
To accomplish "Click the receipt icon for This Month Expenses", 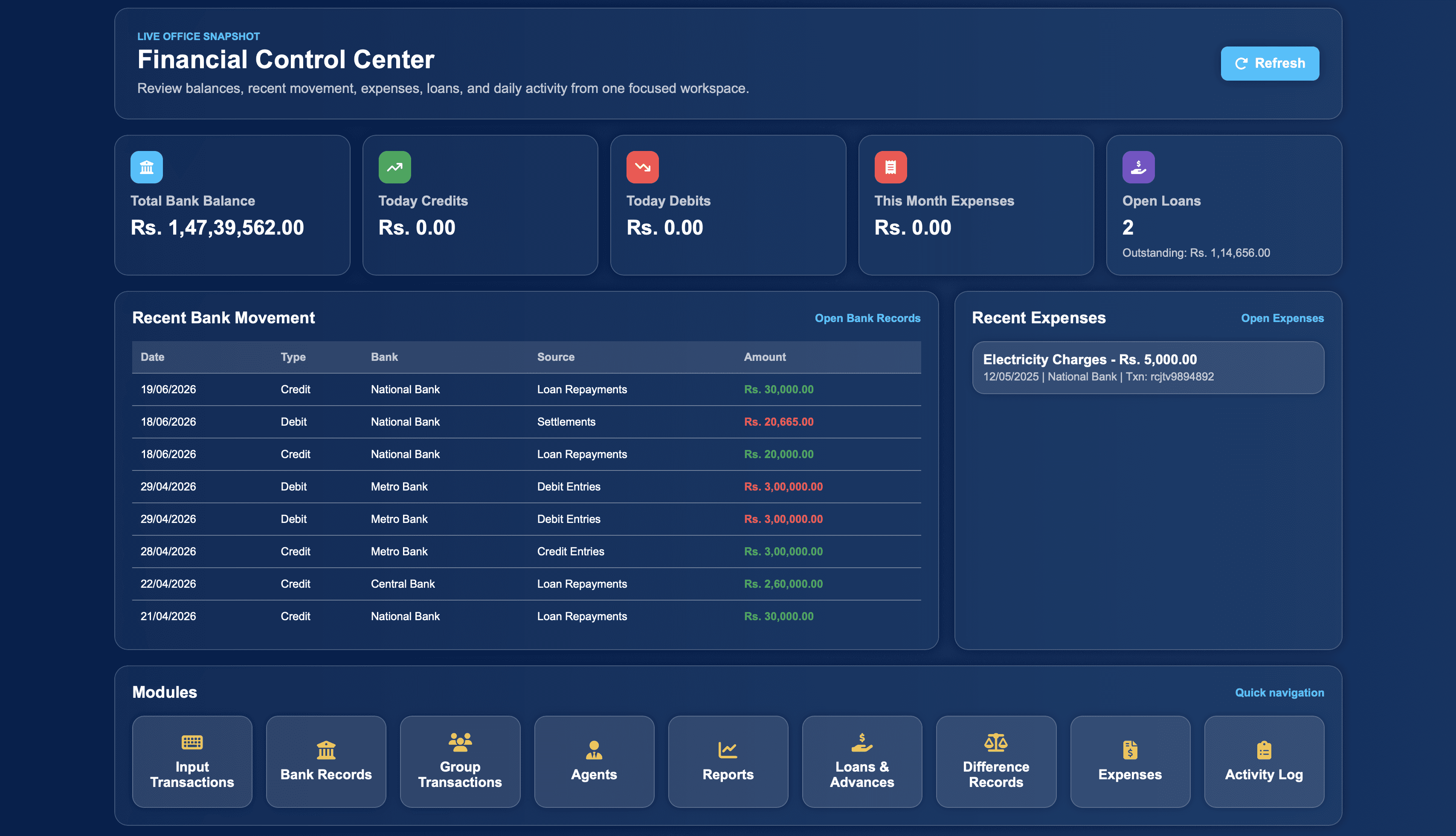I will point(890,167).
